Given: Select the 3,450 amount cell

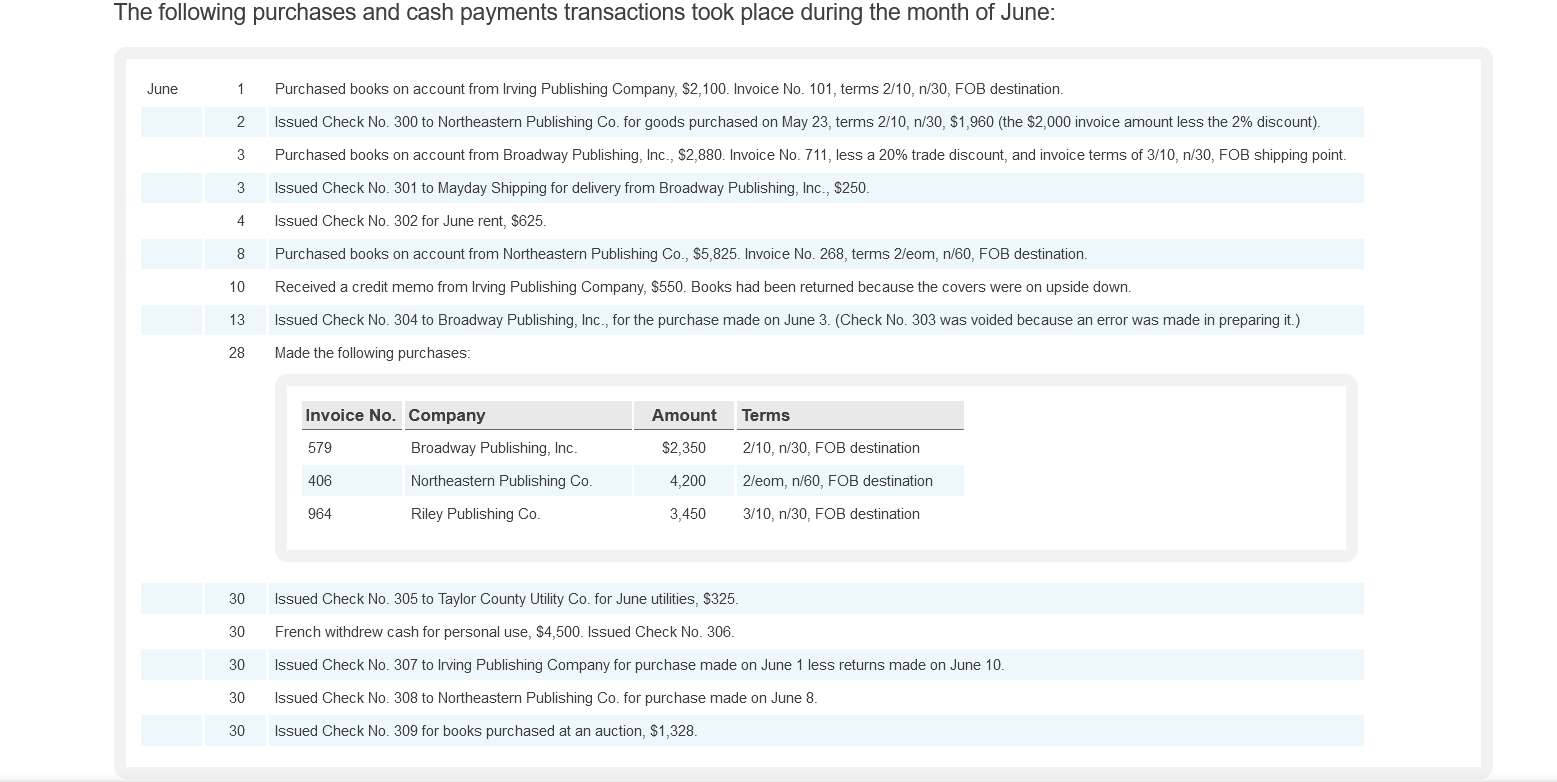Looking at the screenshot, I should coord(688,514).
